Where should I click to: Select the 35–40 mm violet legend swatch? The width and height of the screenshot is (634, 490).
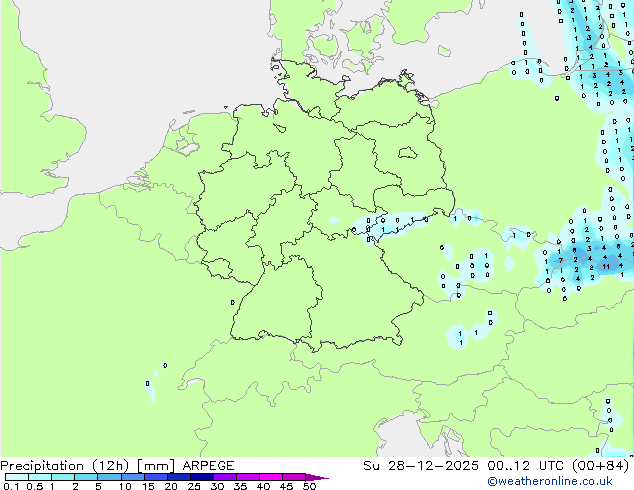pos(248,477)
